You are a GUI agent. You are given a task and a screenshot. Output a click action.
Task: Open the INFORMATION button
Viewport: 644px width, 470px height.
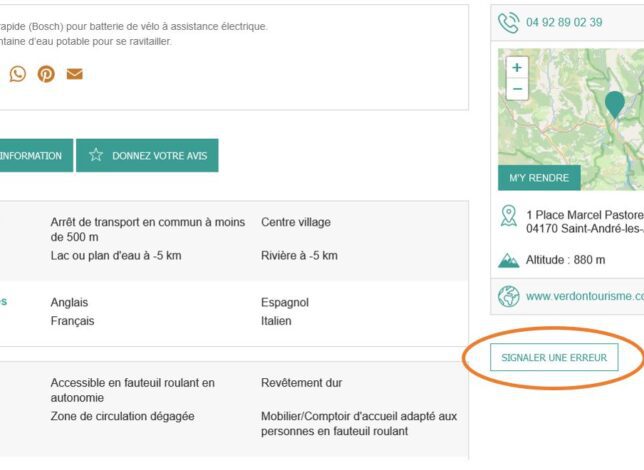pyautogui.click(x=32, y=156)
